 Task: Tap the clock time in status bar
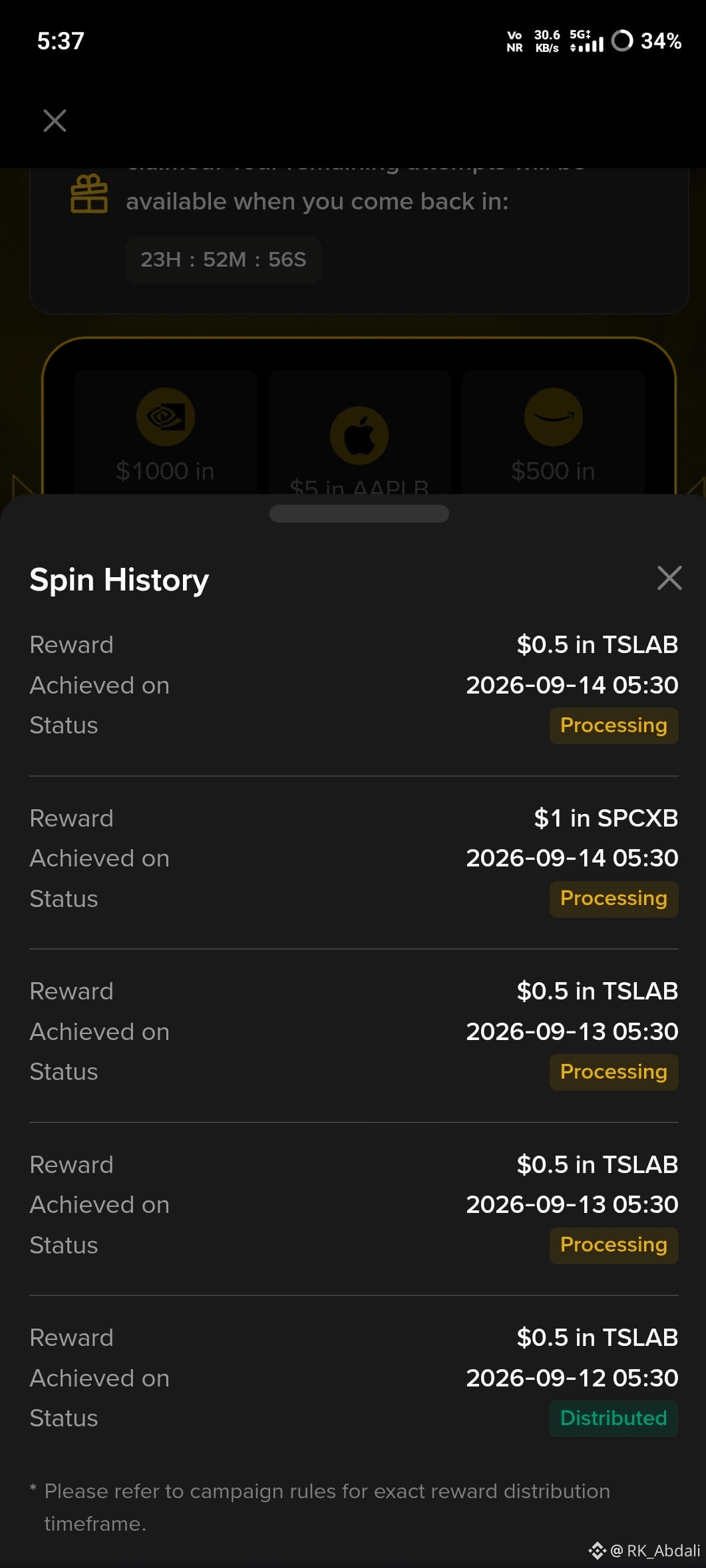point(61,41)
